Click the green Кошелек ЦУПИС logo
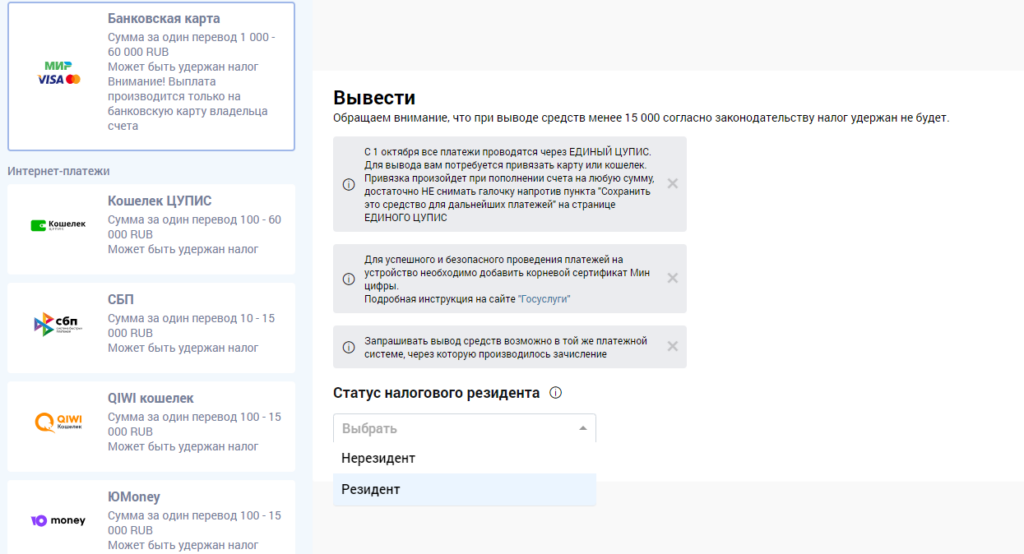This screenshot has width=1024, height=554. pos(58,225)
